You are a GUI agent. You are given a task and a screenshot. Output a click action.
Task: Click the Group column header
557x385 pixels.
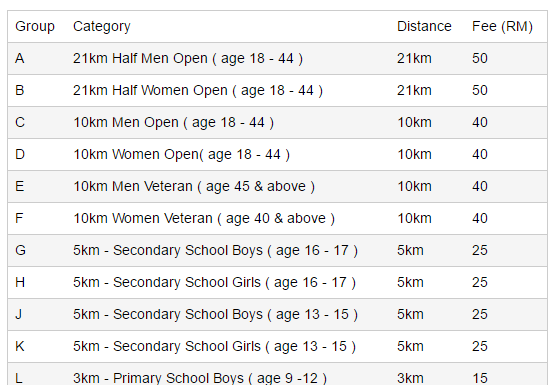click(x=35, y=27)
